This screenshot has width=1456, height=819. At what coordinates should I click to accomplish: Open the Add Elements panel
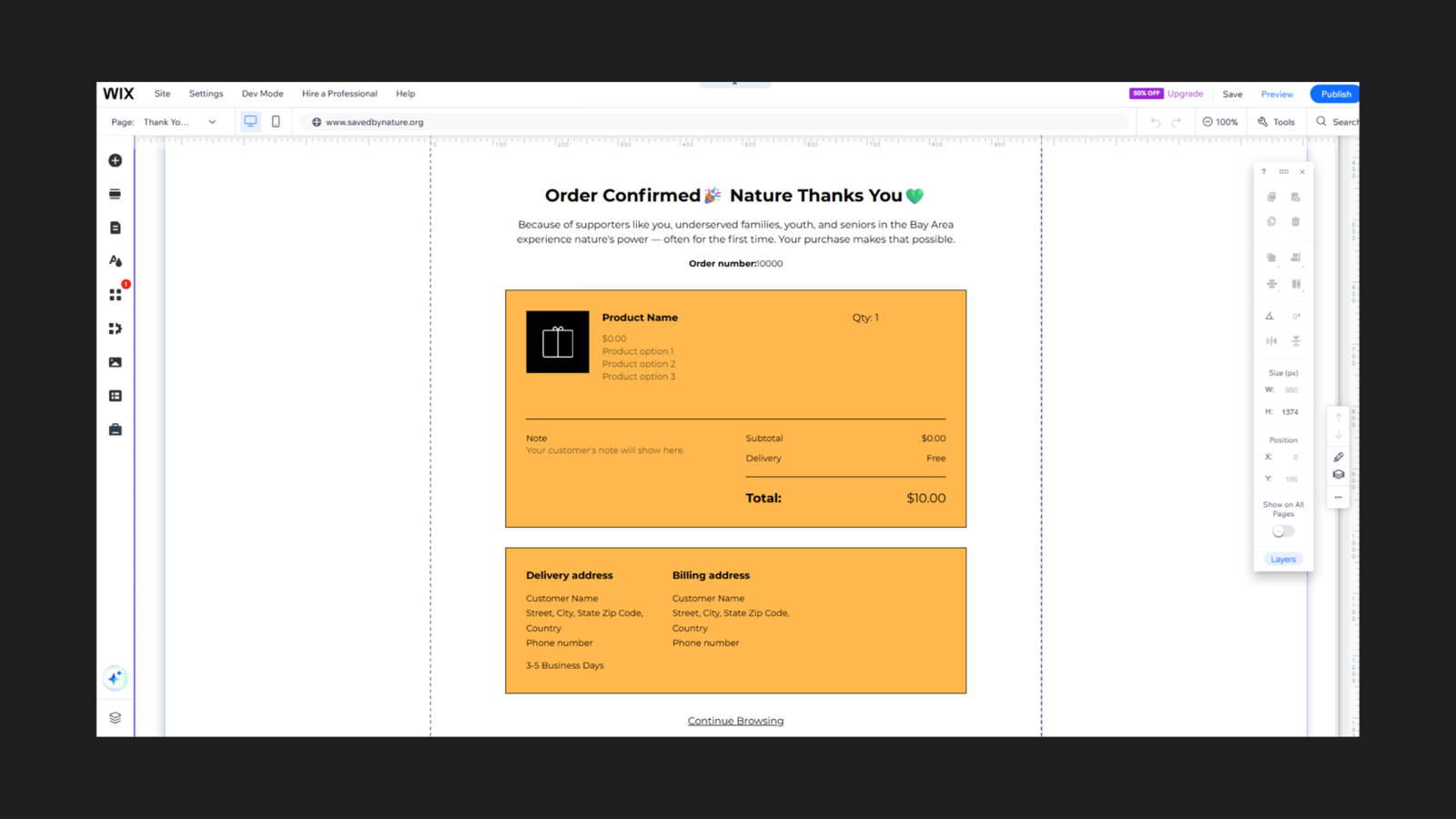[115, 160]
